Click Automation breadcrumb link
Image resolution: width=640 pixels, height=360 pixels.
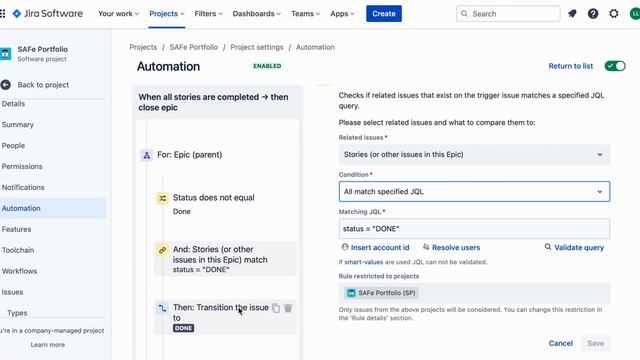316,47
